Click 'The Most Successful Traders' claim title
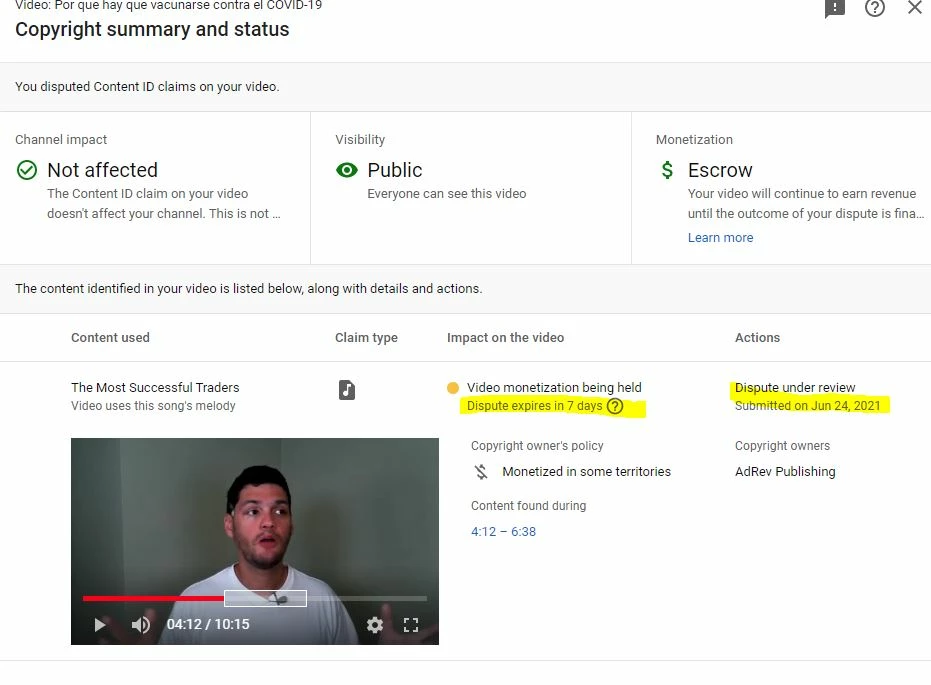The image size is (931, 685). (x=155, y=388)
